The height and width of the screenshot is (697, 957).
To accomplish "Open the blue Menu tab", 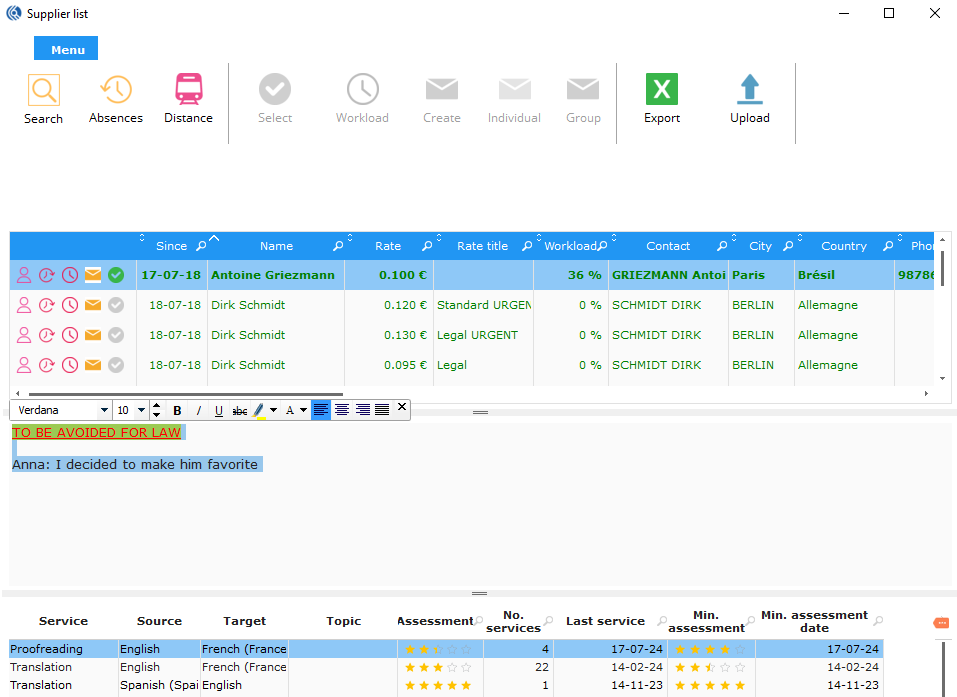I will click(67, 49).
